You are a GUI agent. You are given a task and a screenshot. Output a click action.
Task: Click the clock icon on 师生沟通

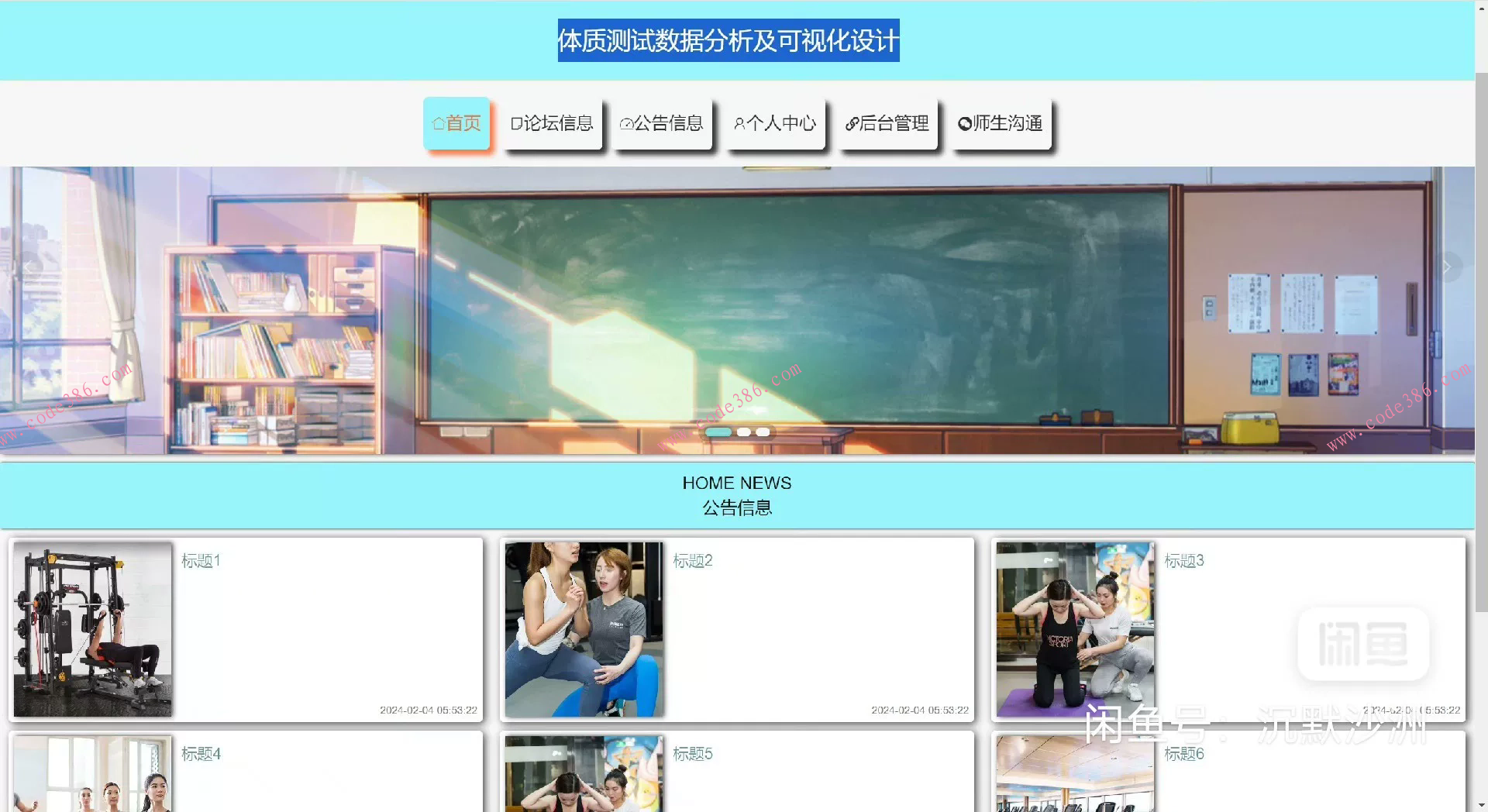tap(964, 122)
